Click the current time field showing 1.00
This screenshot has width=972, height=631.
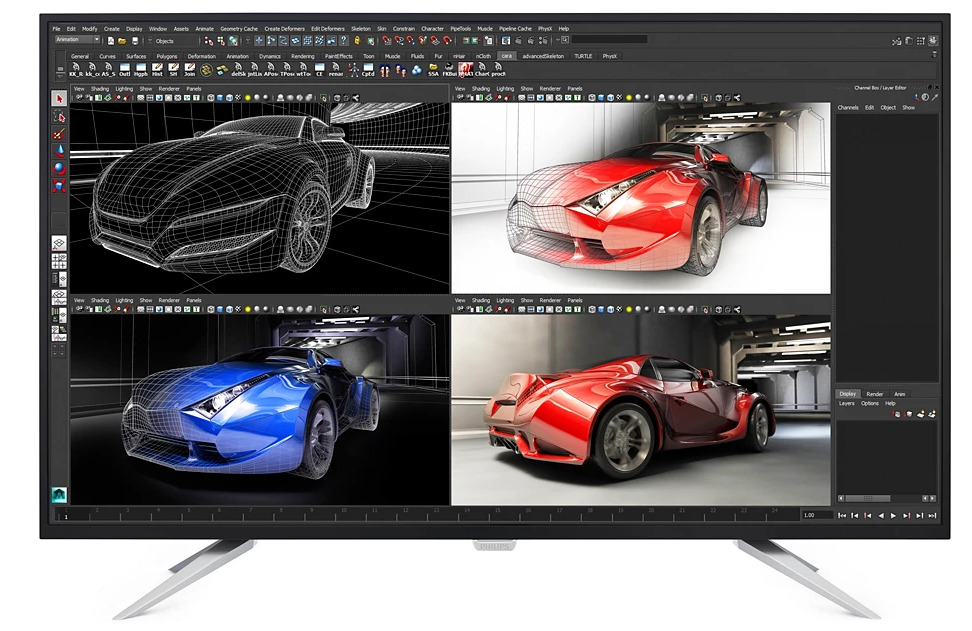click(x=816, y=515)
